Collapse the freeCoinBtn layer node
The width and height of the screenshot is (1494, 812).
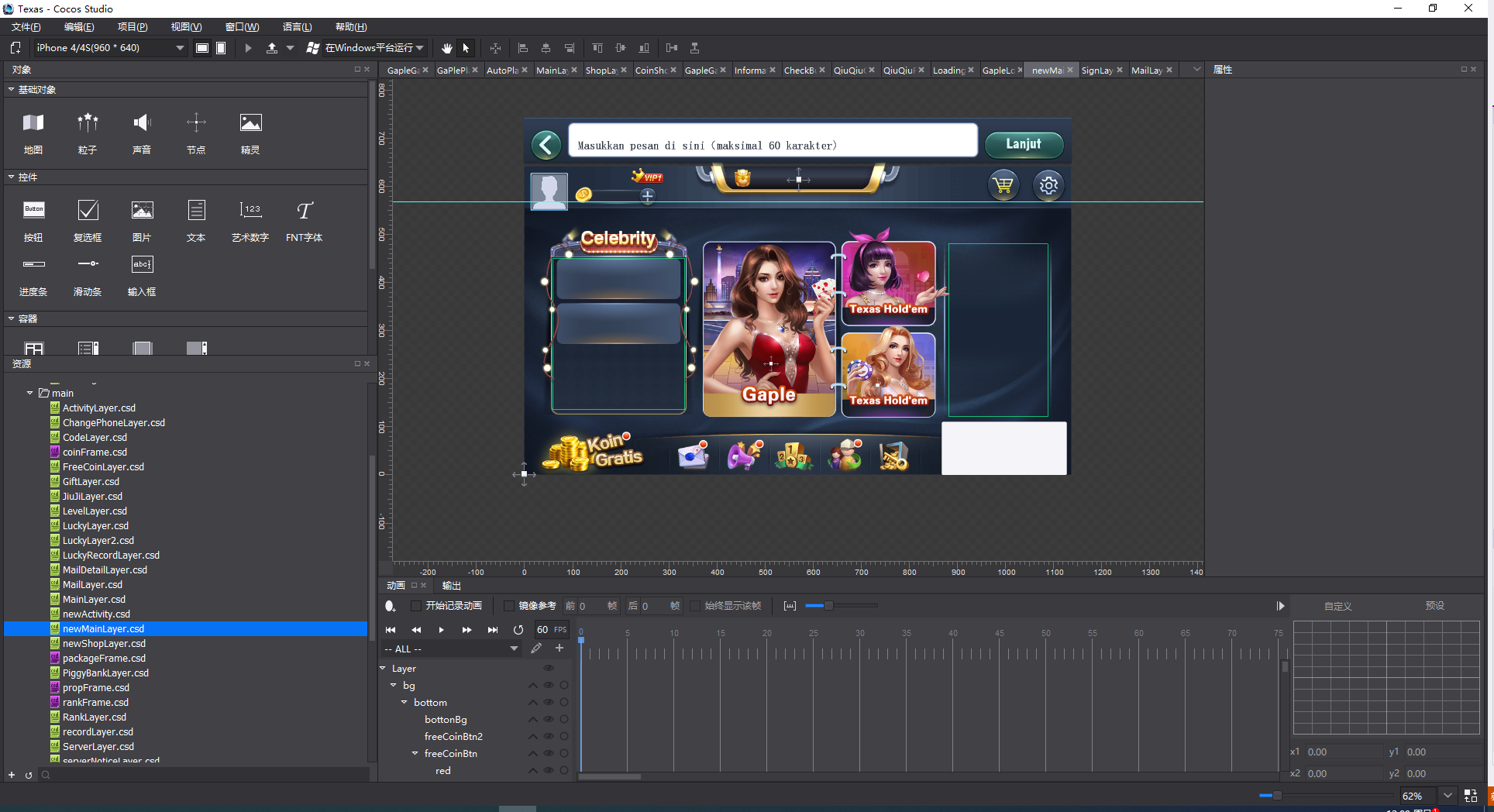pos(415,753)
